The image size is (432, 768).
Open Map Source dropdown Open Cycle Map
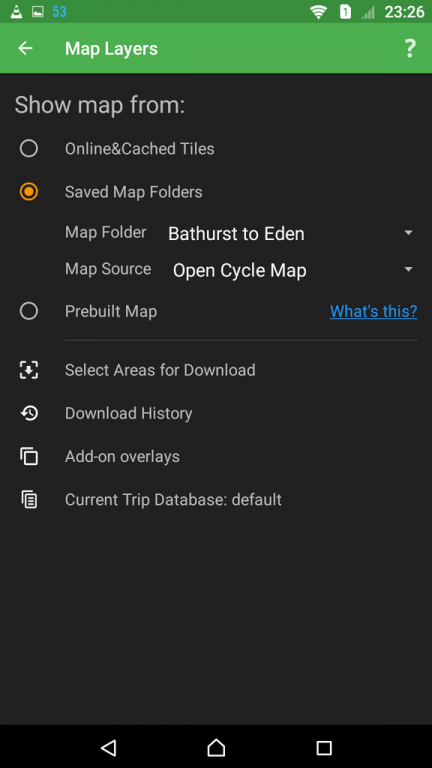coord(294,270)
